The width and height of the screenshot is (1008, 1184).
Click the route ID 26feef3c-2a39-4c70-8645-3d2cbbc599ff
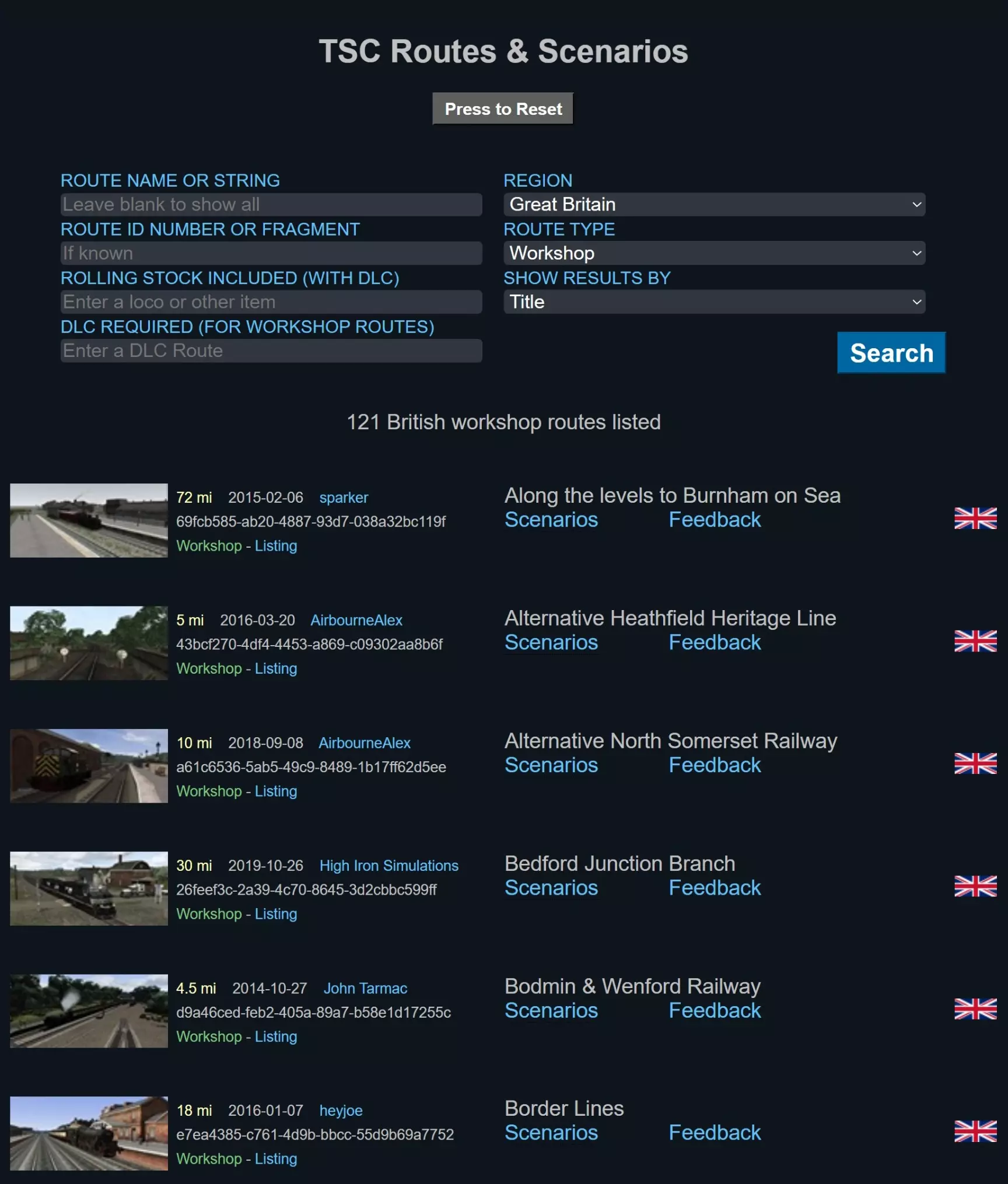(x=306, y=889)
